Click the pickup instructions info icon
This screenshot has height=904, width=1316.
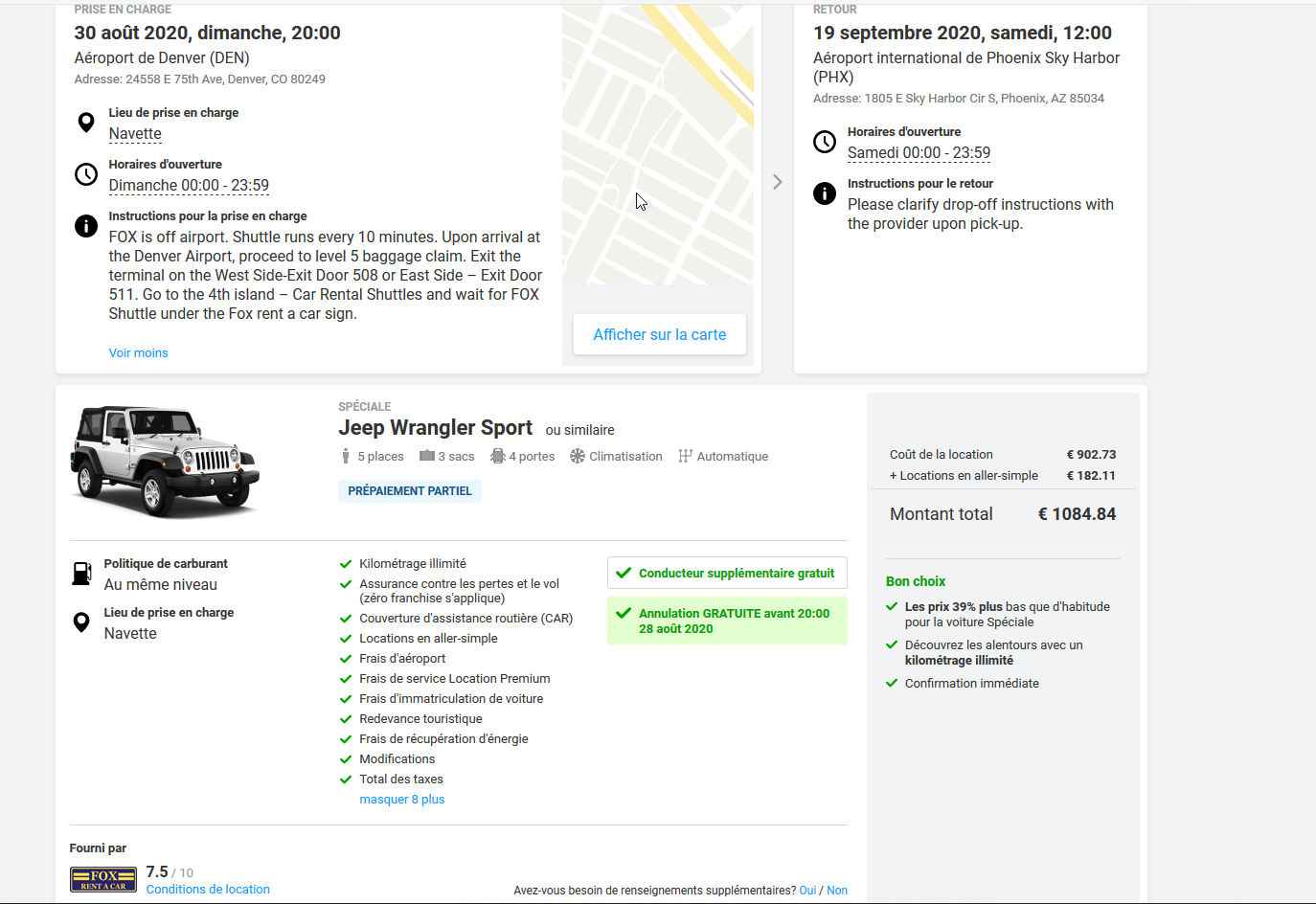click(x=86, y=226)
